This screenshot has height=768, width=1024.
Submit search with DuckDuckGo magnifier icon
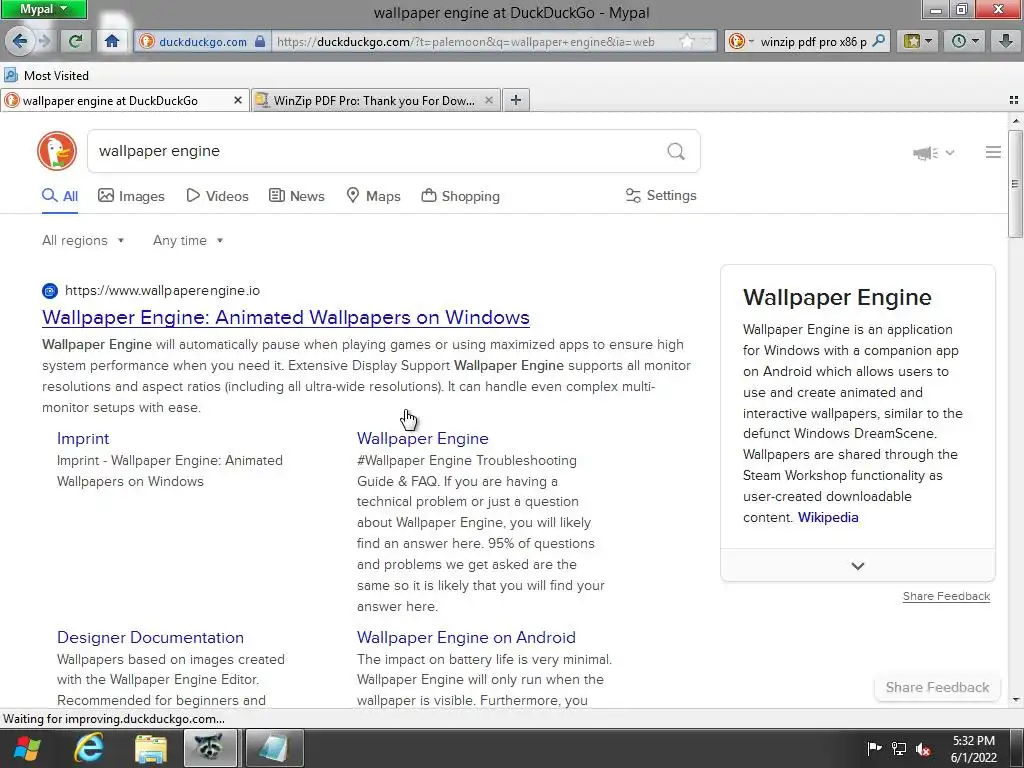676,152
